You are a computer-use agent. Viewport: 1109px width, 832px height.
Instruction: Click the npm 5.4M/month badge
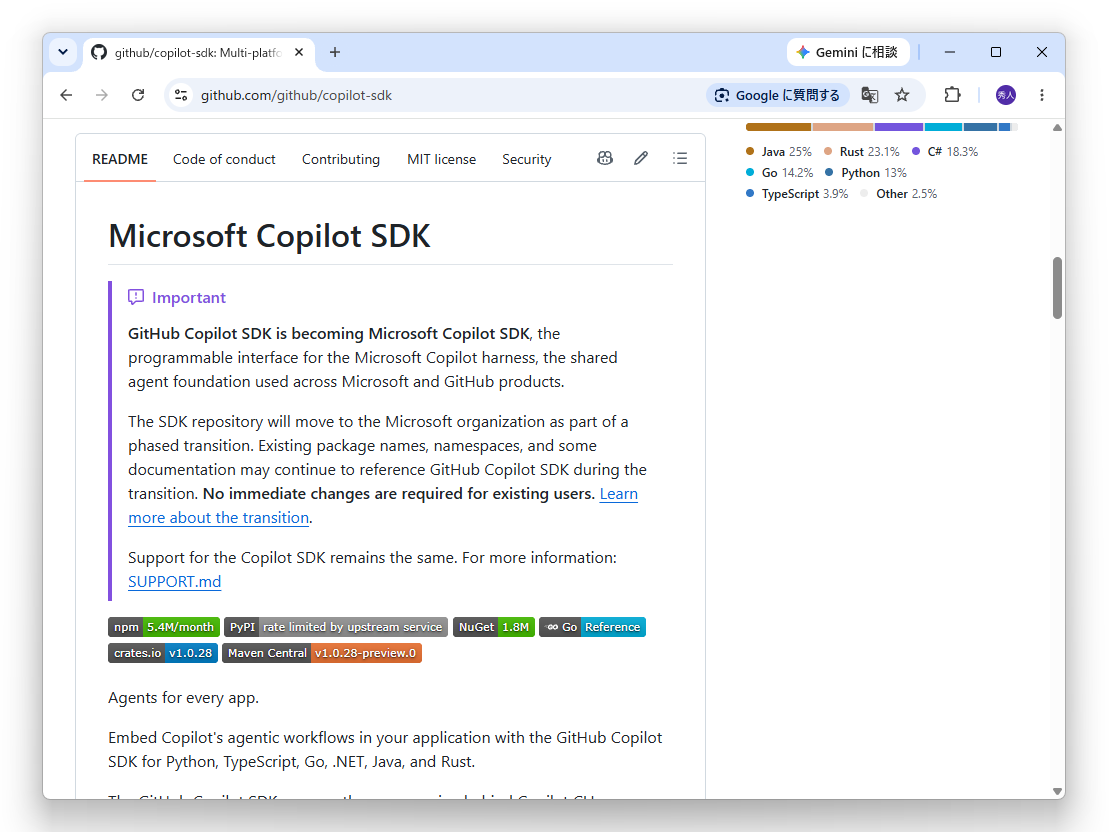point(164,627)
